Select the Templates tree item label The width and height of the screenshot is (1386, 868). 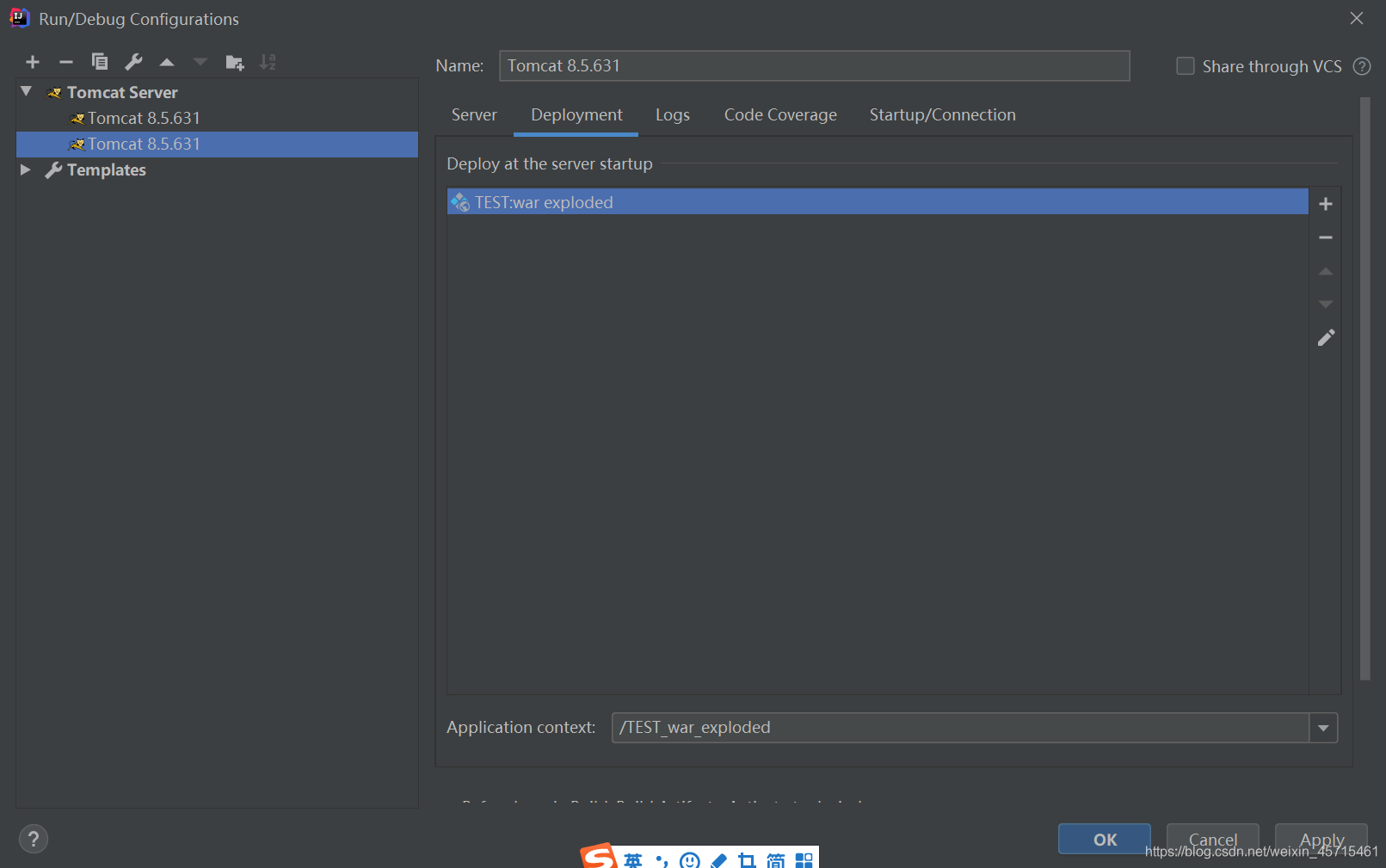107,169
